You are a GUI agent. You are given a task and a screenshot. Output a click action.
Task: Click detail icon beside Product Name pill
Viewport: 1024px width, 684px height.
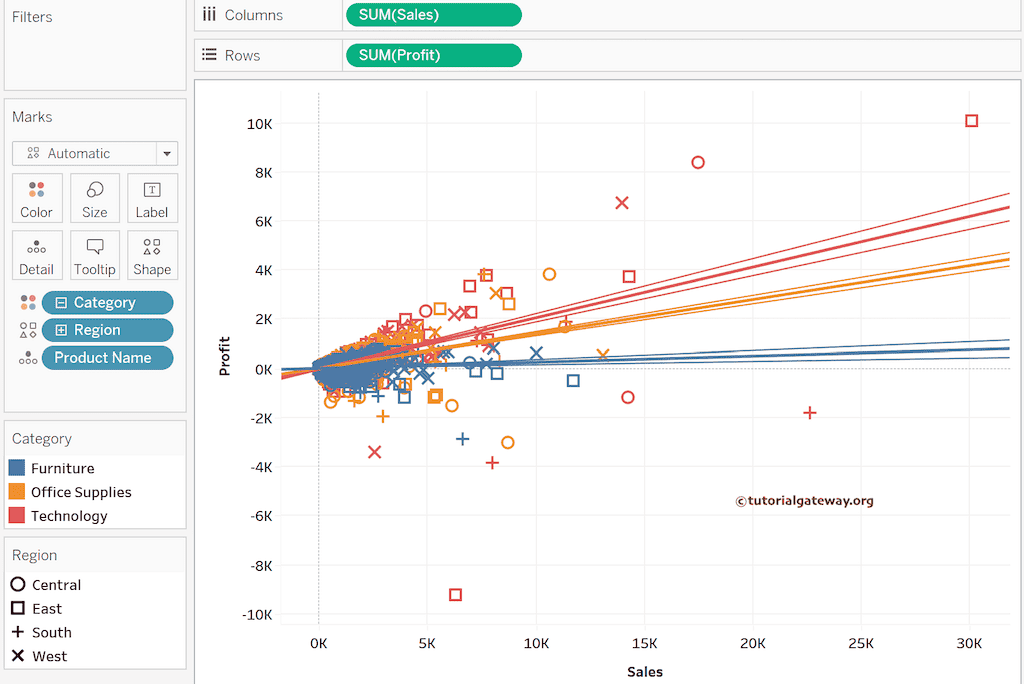pos(28,358)
